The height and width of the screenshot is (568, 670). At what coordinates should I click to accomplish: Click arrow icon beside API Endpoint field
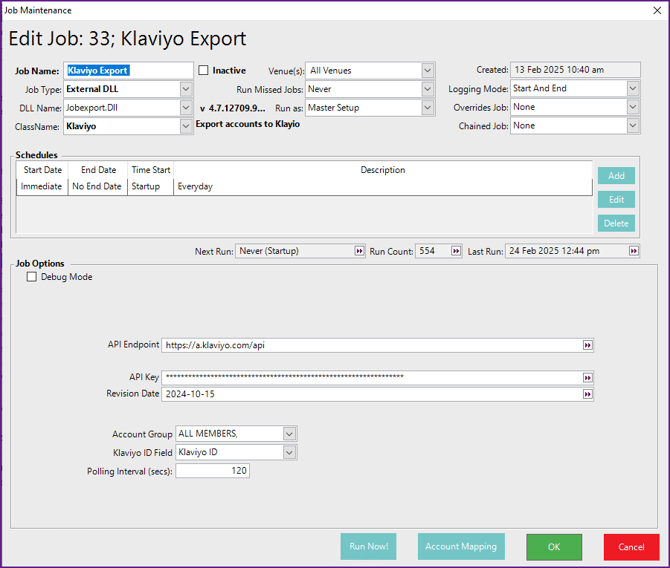[588, 345]
